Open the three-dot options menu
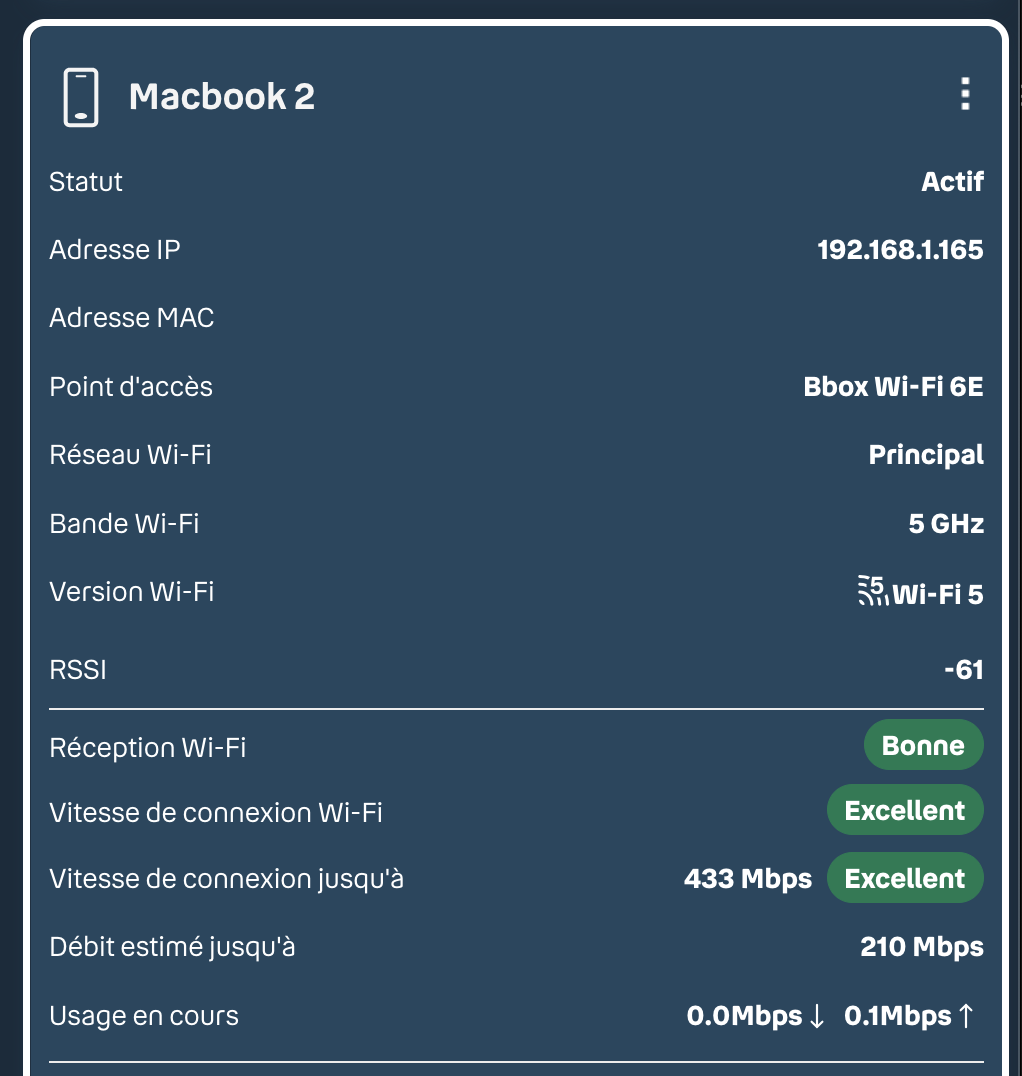 [x=965, y=94]
